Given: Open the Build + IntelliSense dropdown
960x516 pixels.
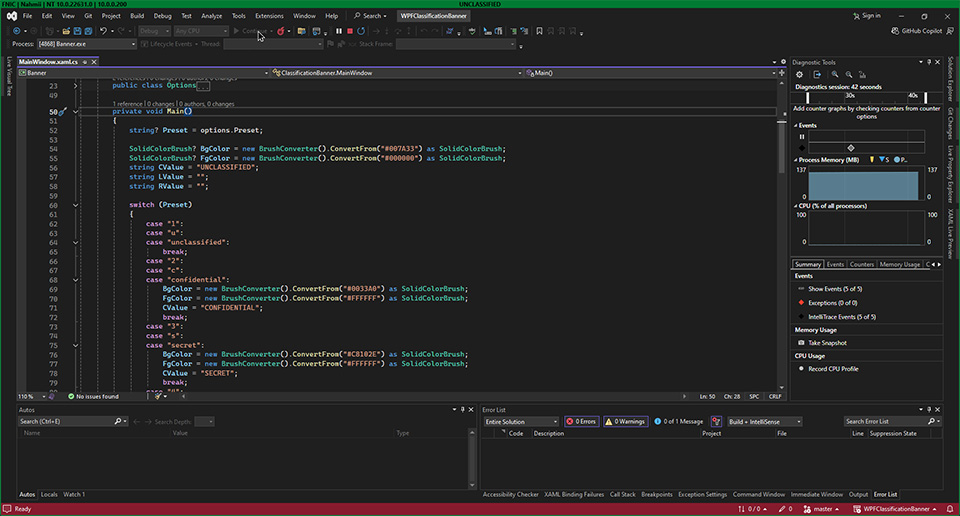Looking at the screenshot, I should click(765, 421).
